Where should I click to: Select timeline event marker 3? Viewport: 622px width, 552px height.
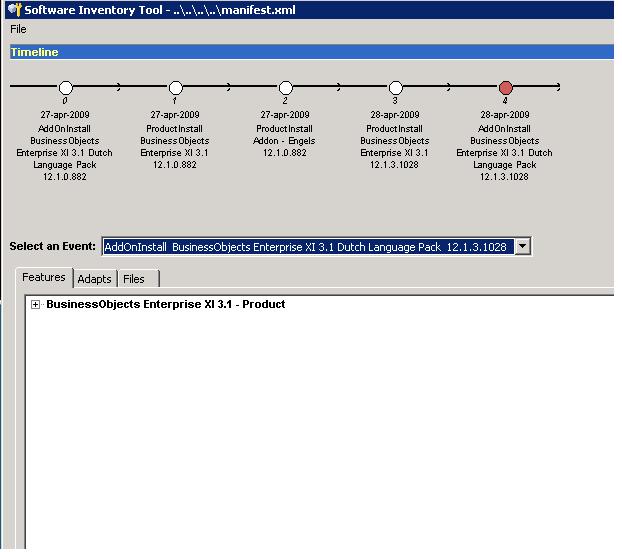coord(395,87)
